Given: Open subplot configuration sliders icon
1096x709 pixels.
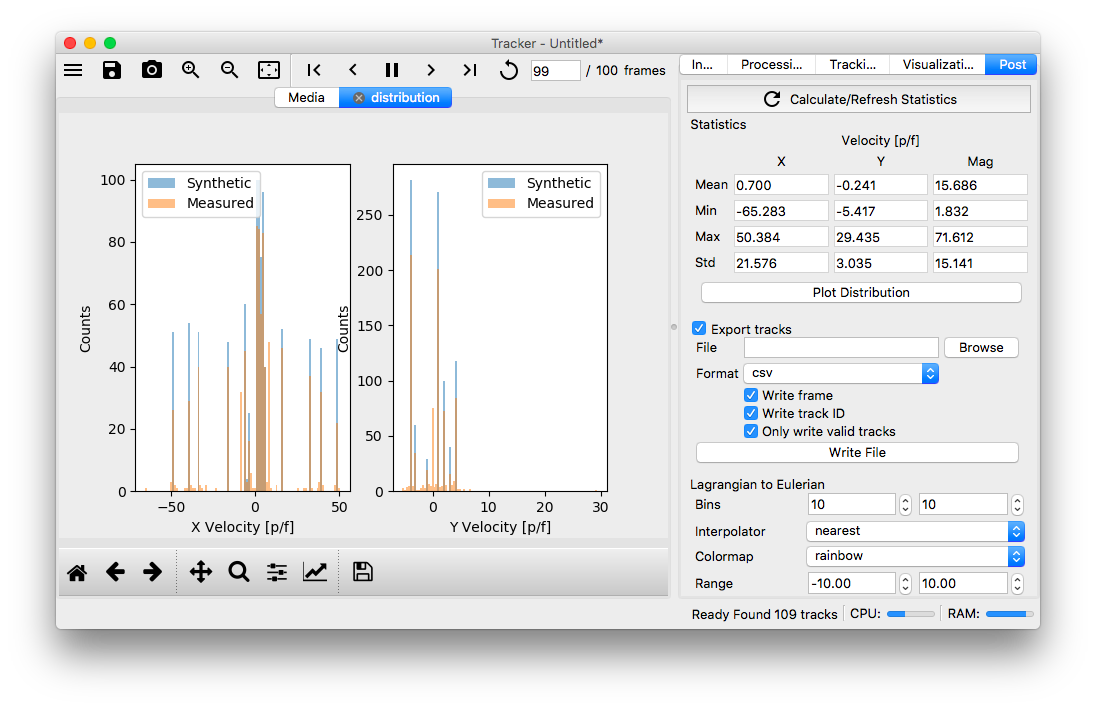Looking at the screenshot, I should pyautogui.click(x=277, y=572).
